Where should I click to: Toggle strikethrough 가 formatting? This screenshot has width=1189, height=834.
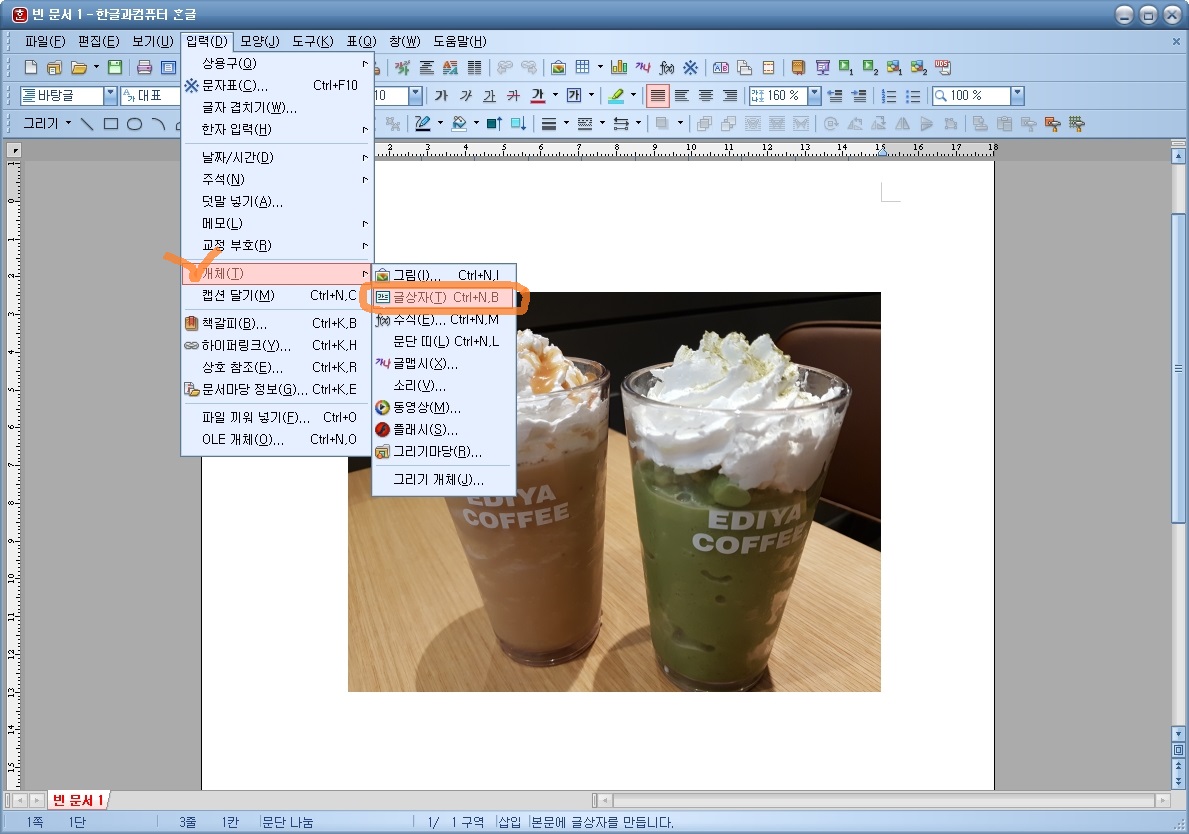point(513,96)
